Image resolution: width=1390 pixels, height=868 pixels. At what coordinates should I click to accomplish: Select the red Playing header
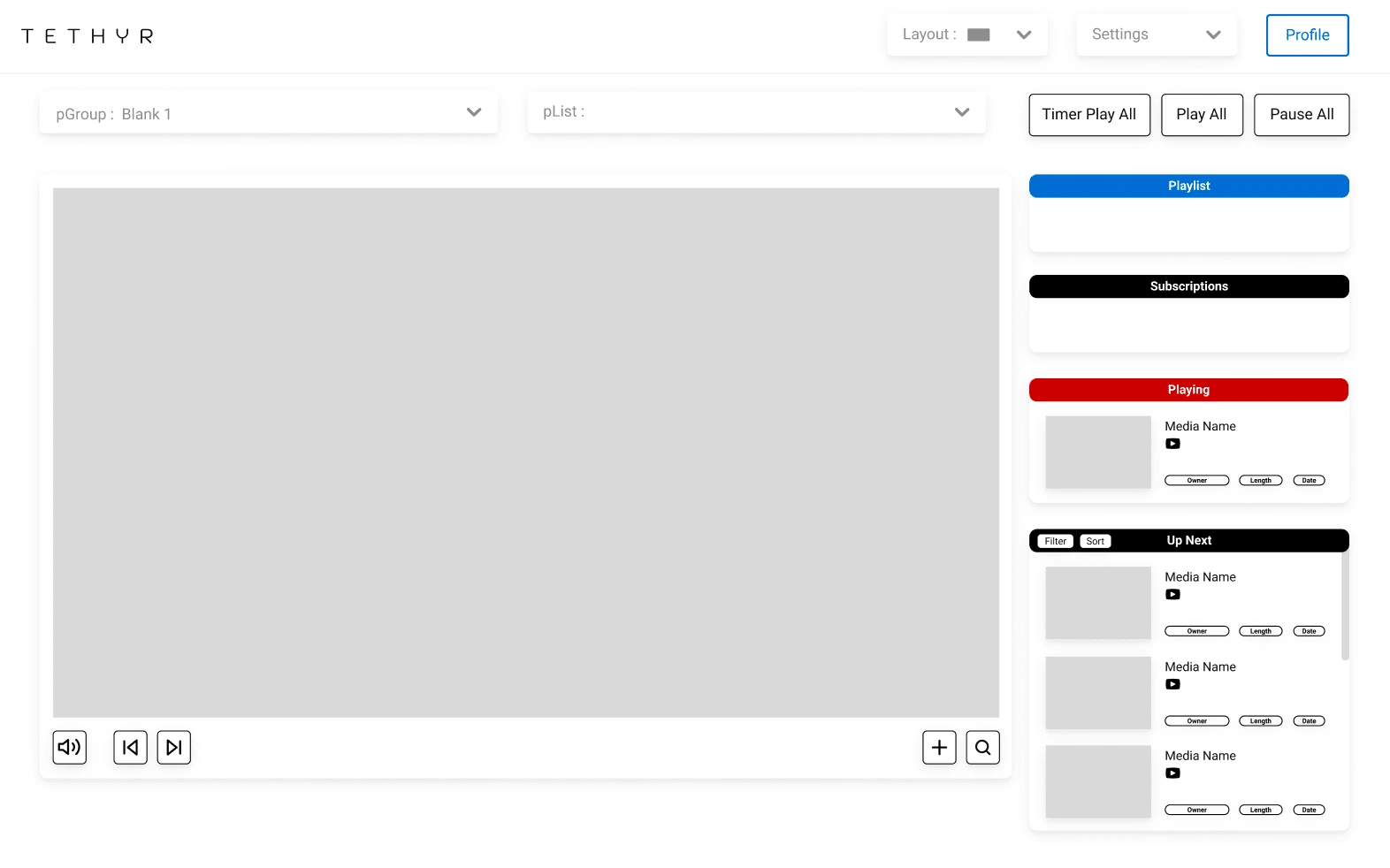1189,391
